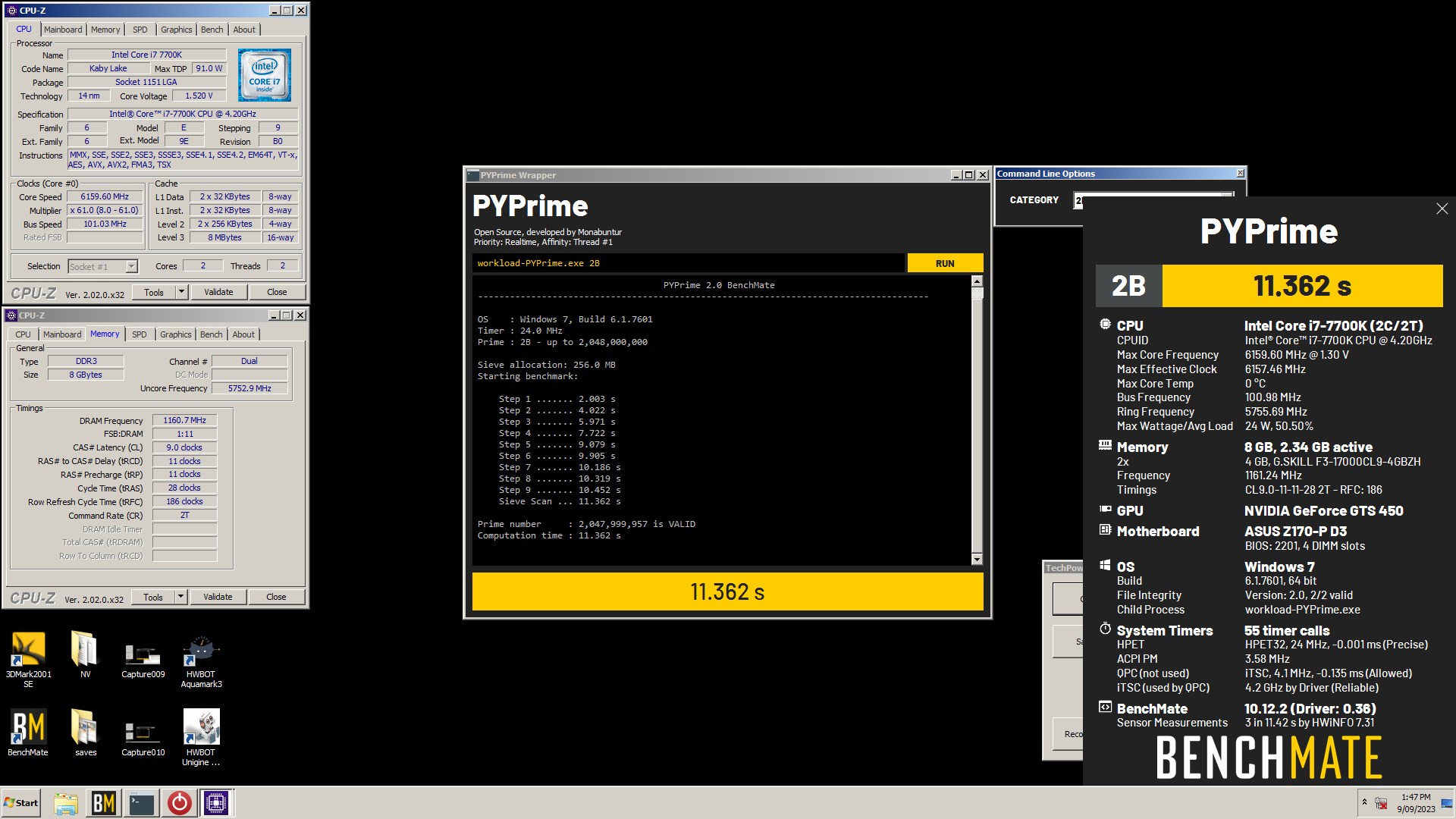The image size is (1456, 819).
Task: Click GPU icon in BenchMate panel
Action: pos(1105,510)
